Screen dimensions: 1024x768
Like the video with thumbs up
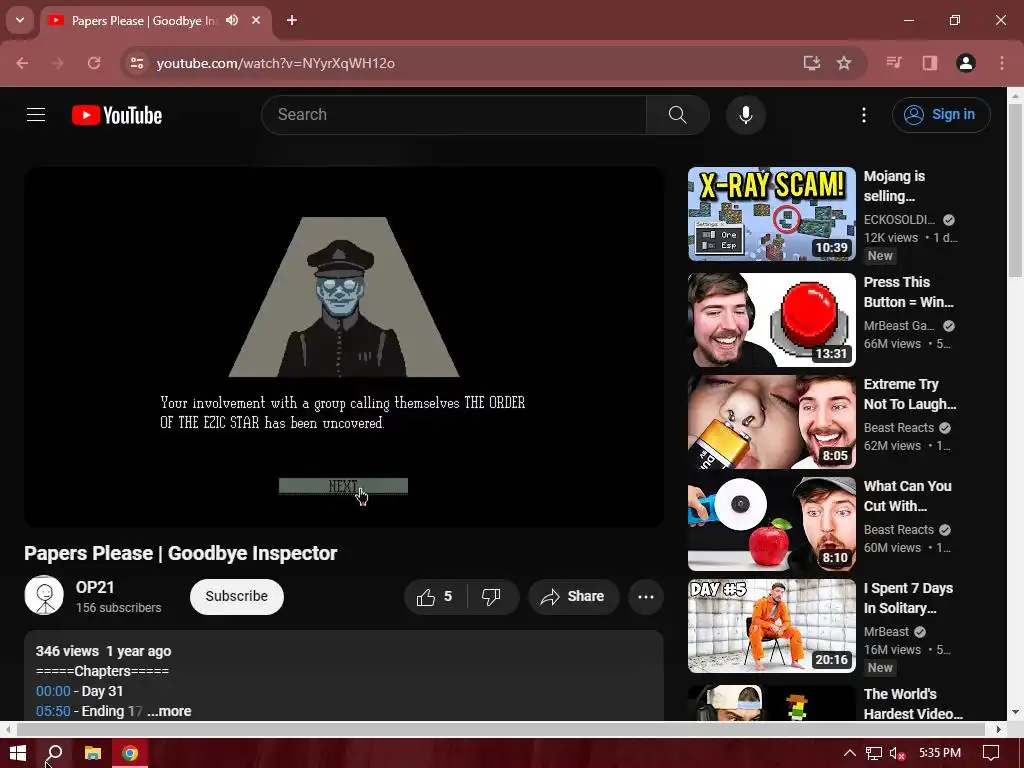tap(434, 596)
